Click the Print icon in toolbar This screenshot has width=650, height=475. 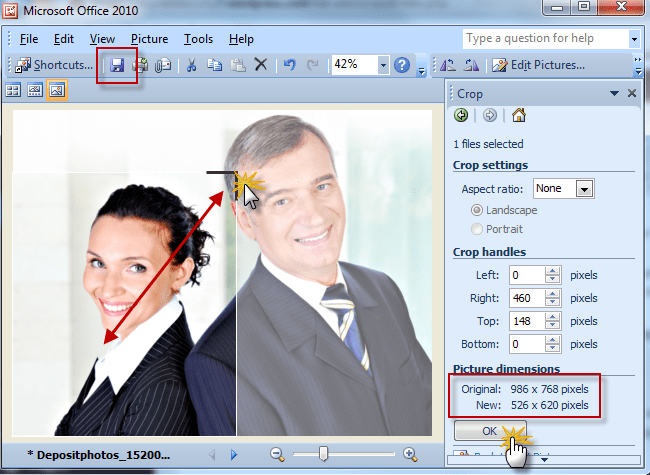pyautogui.click(x=141, y=65)
